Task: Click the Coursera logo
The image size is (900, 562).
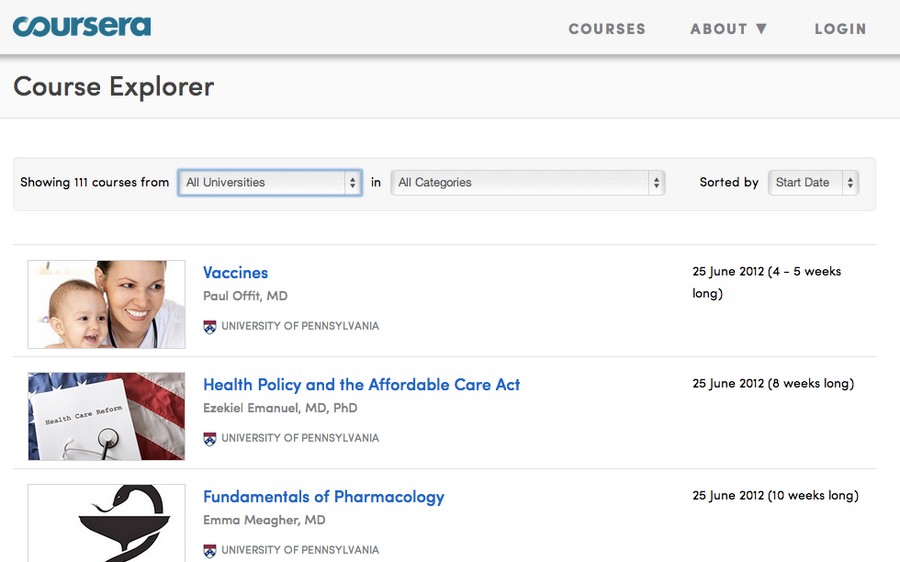Action: [x=82, y=26]
